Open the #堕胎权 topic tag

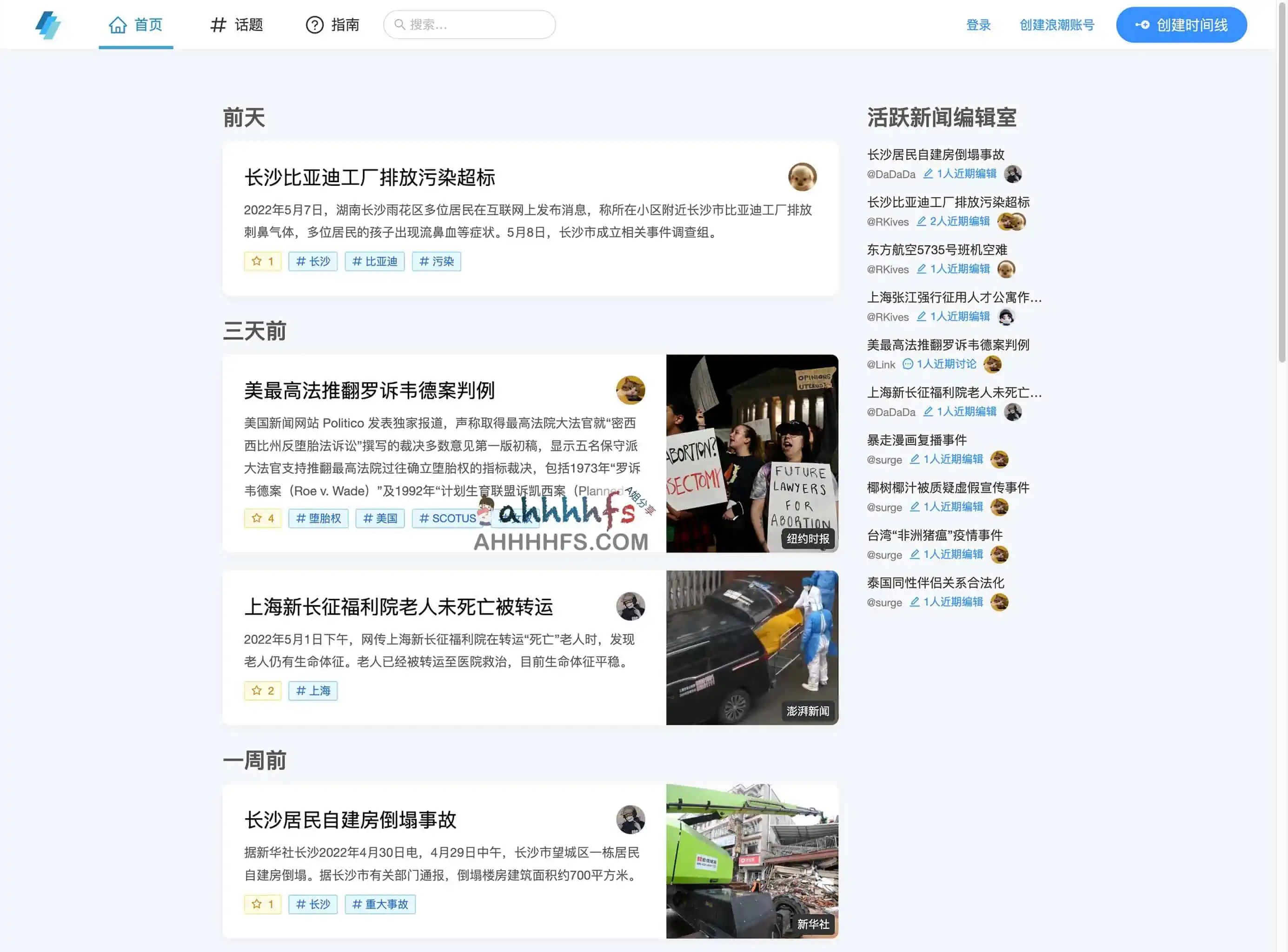click(x=318, y=518)
